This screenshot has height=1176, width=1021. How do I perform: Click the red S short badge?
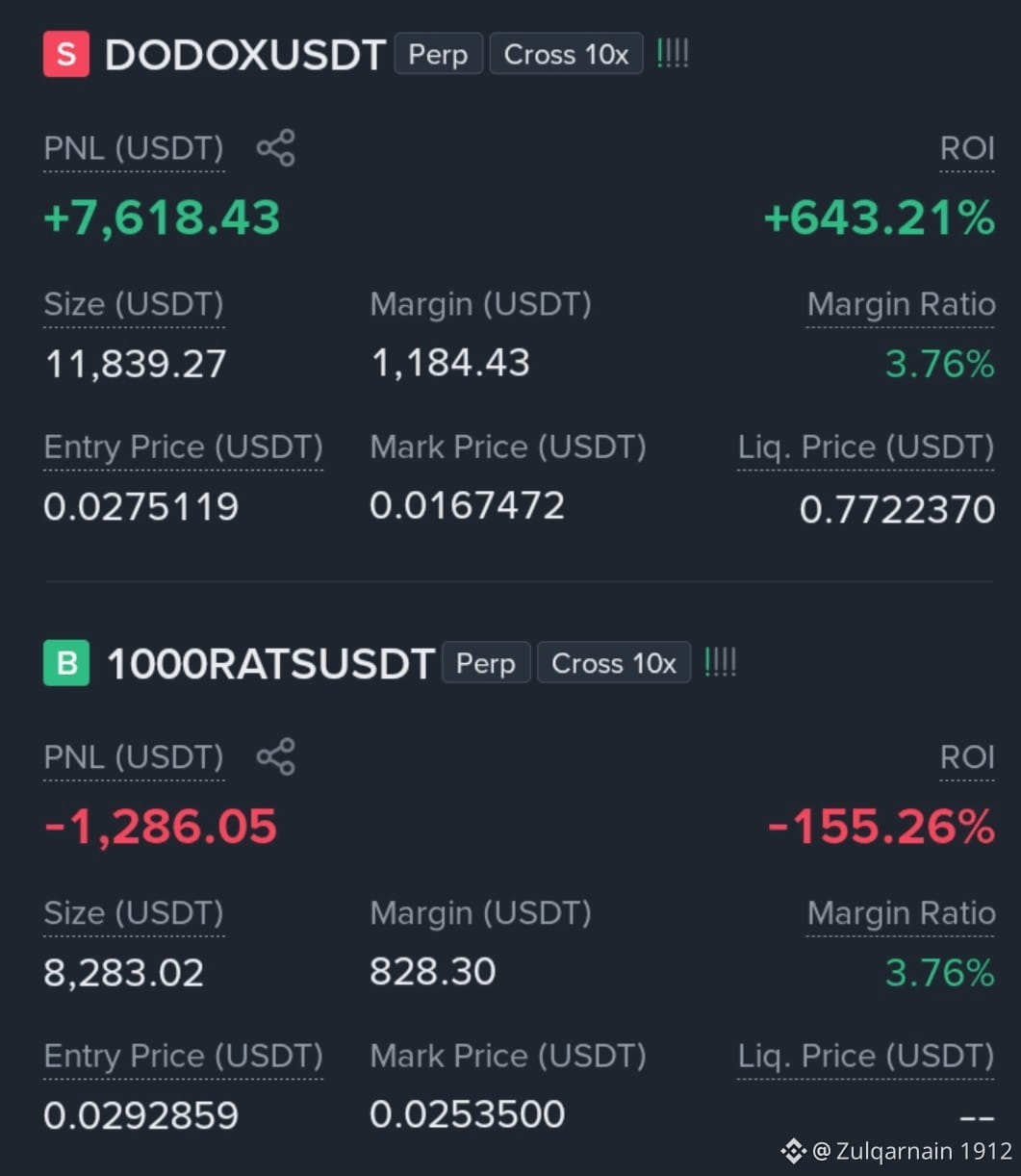(66, 54)
